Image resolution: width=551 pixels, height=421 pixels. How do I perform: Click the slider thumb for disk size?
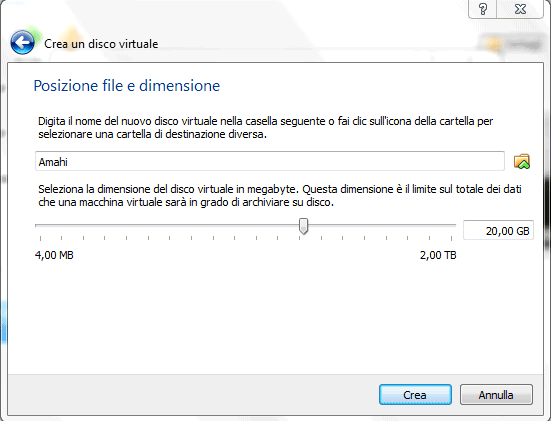(x=304, y=226)
